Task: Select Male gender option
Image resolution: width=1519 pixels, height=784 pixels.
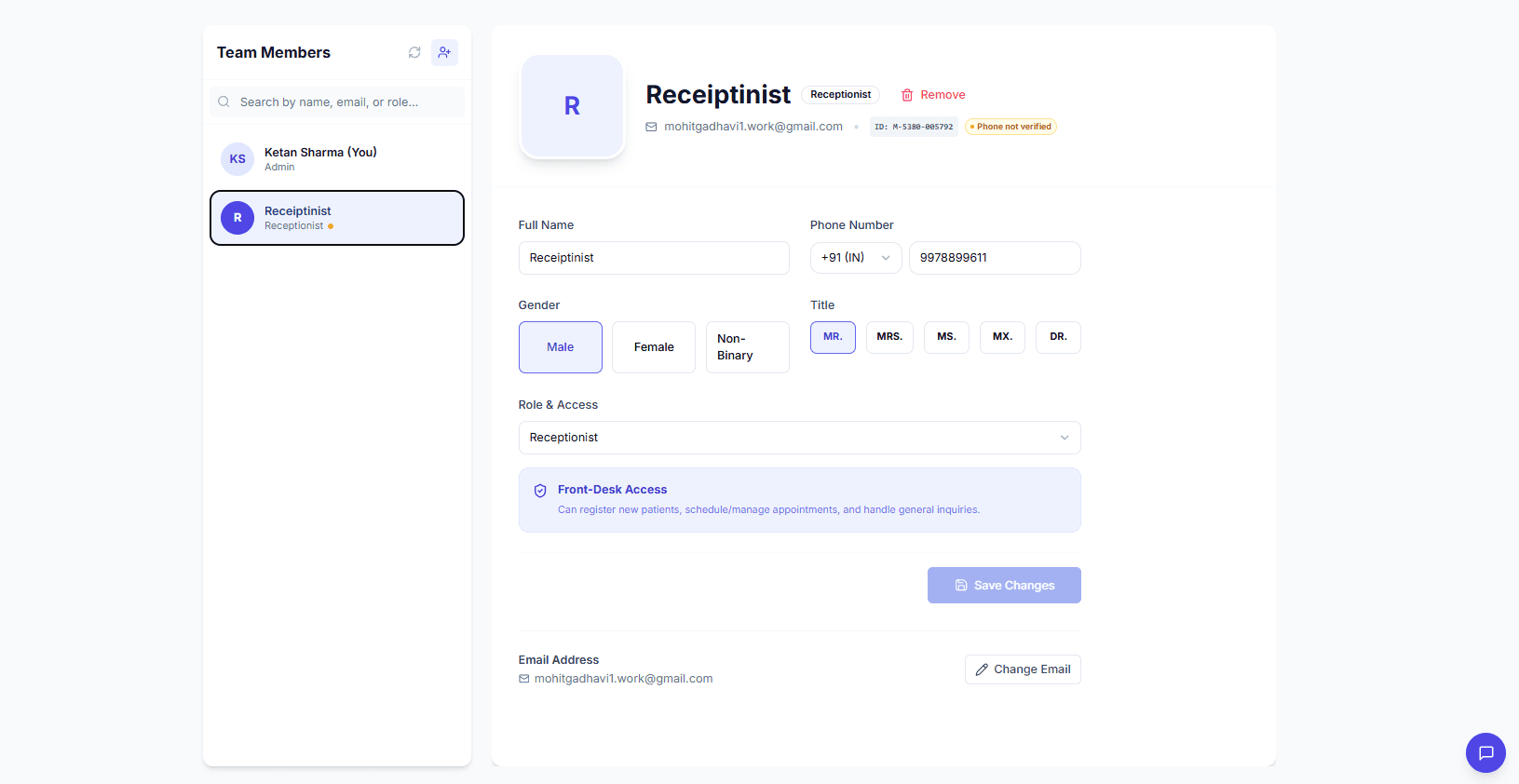Action: [x=561, y=347]
